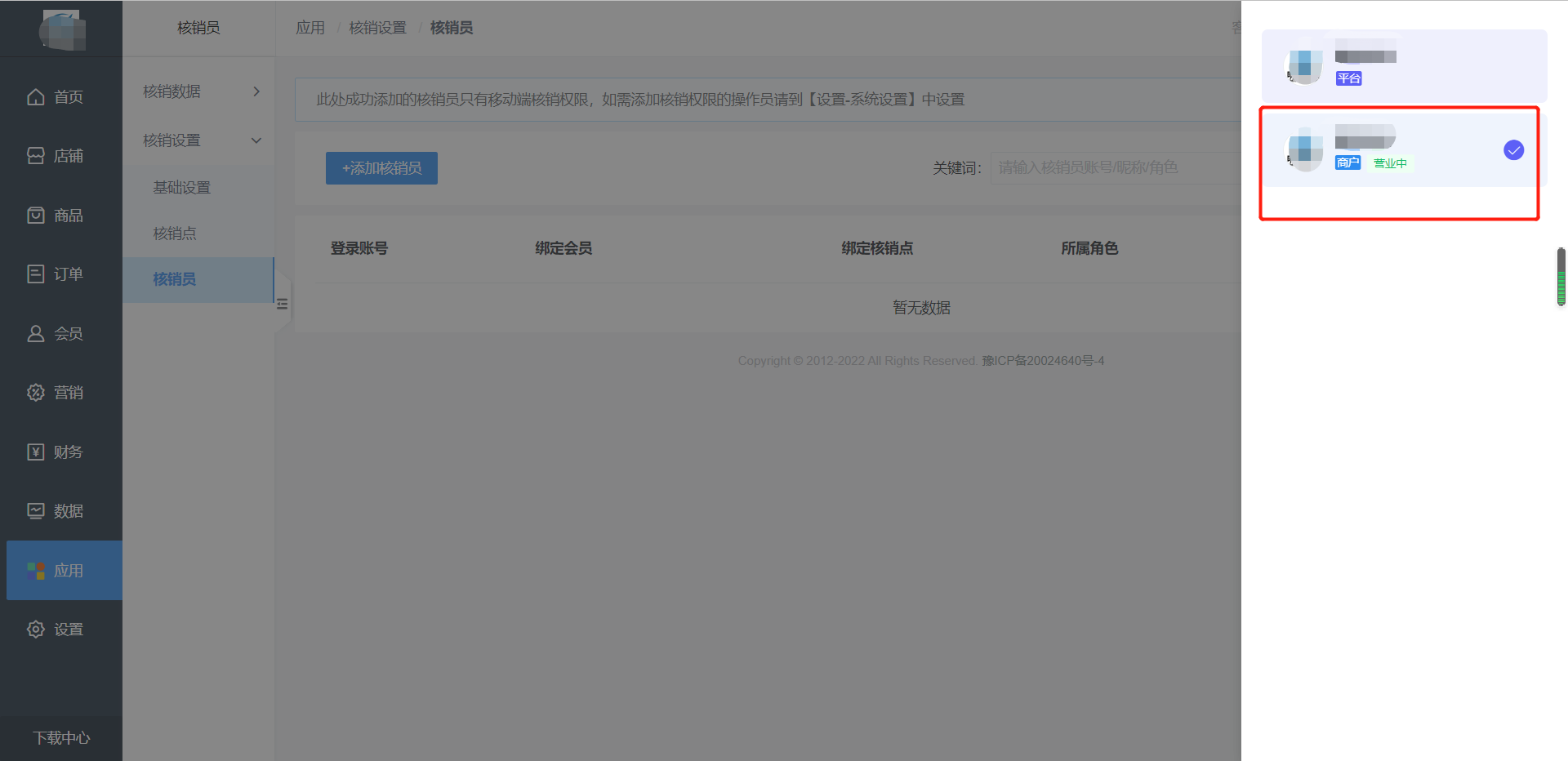Click the 财务 finance yen icon
The height and width of the screenshot is (761, 1568).
click(x=36, y=452)
